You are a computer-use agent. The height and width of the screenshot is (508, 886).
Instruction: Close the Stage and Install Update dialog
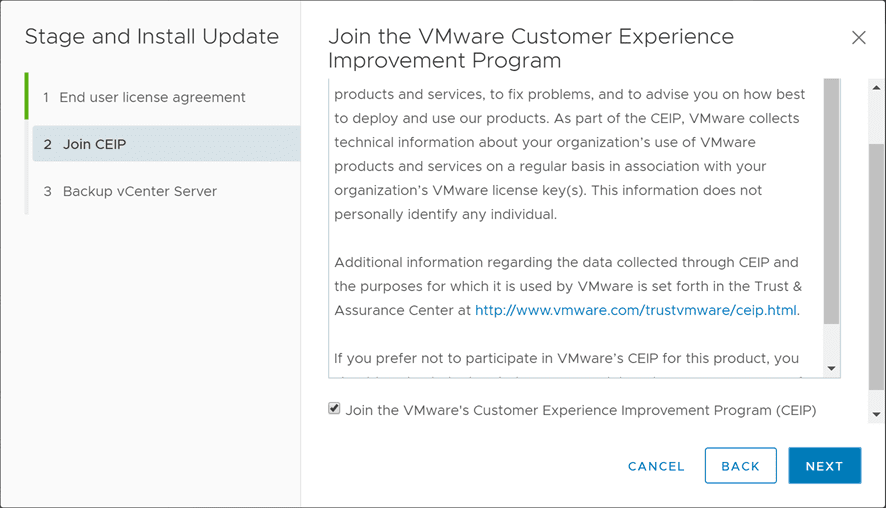[858, 38]
